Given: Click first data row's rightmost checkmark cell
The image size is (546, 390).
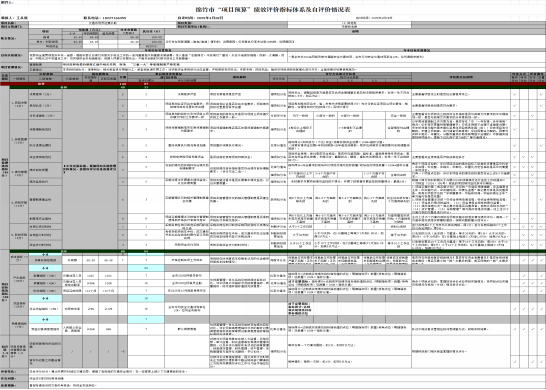Looking at the screenshot, I should (x=541, y=94).
